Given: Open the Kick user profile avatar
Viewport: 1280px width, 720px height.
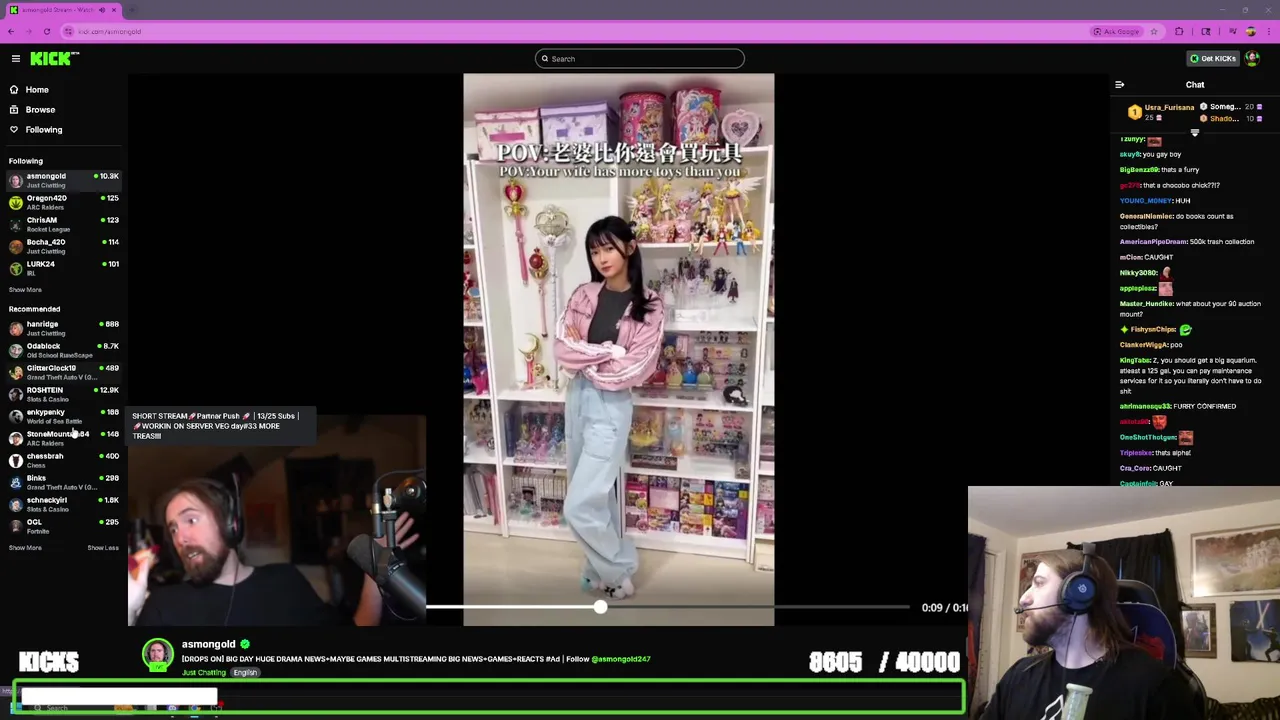Looking at the screenshot, I should coord(1252,59).
